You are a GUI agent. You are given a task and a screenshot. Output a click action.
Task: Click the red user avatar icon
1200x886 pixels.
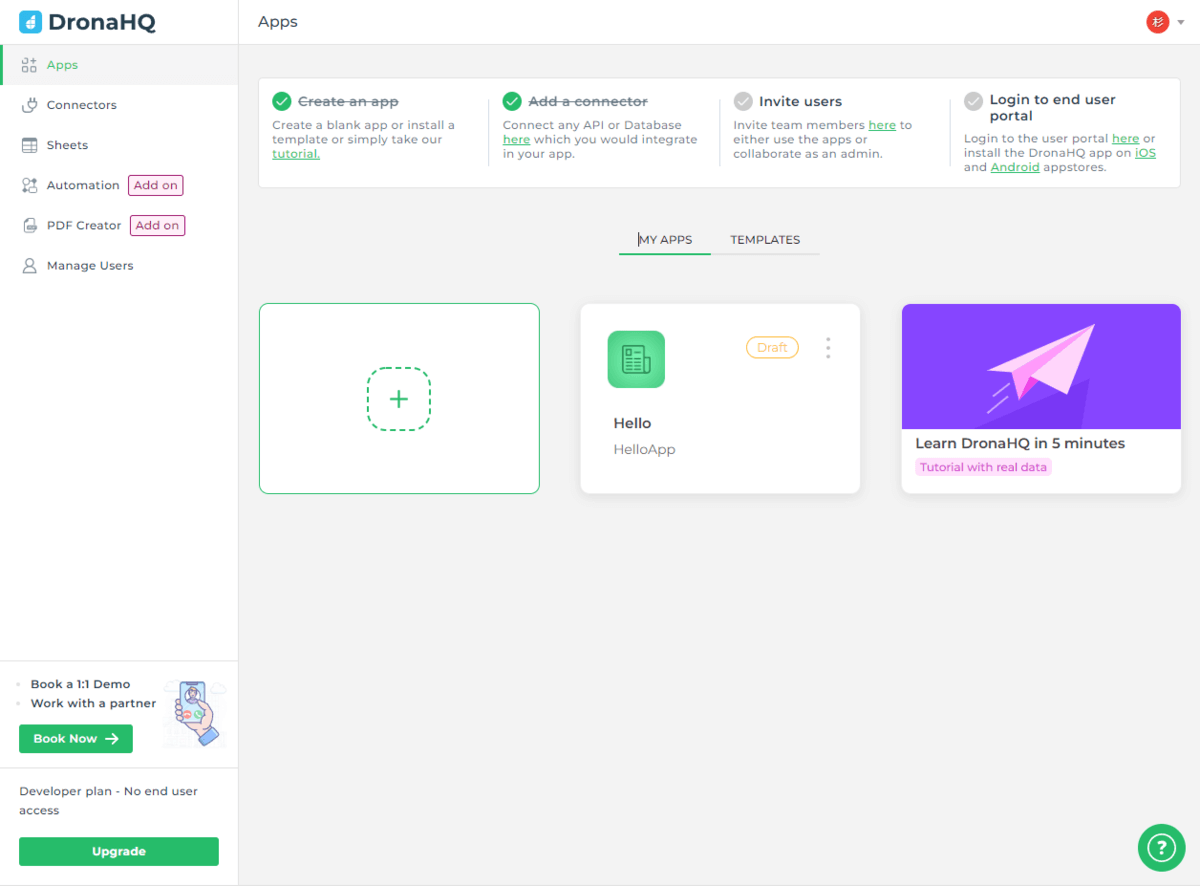click(x=1158, y=22)
